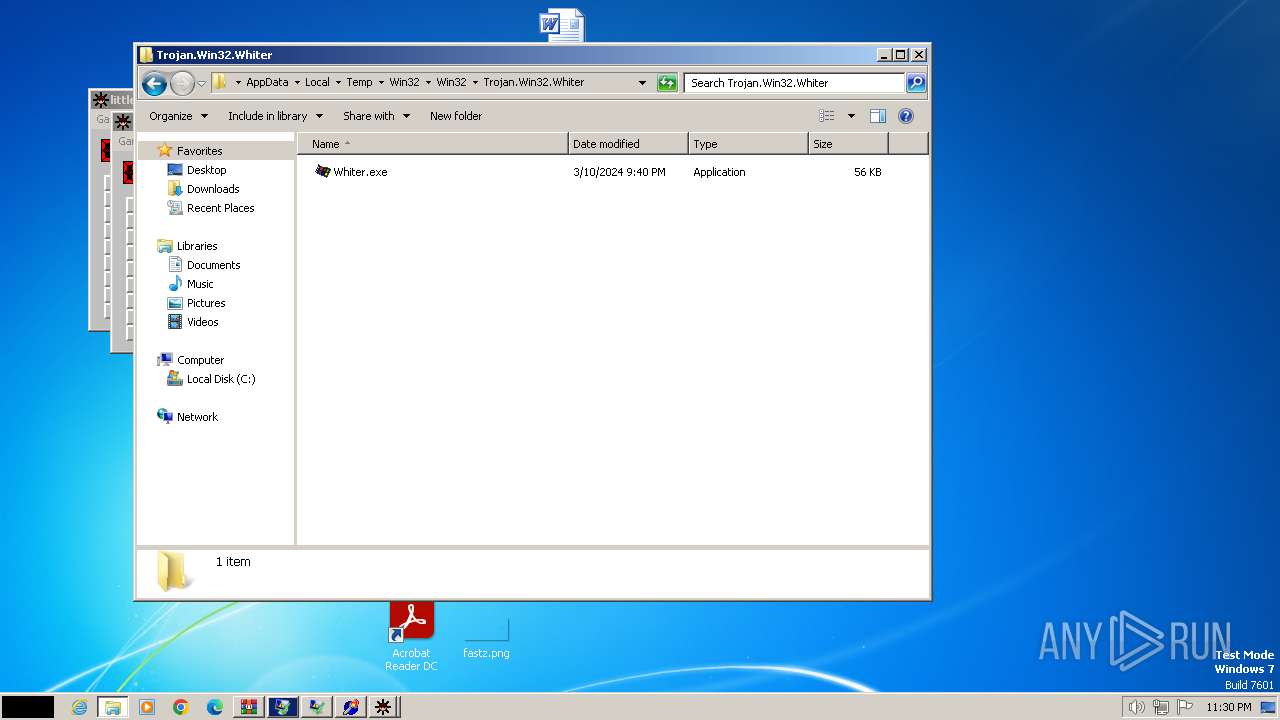This screenshot has width=1280, height=720.
Task: Click the New folder button
Action: [x=456, y=116]
